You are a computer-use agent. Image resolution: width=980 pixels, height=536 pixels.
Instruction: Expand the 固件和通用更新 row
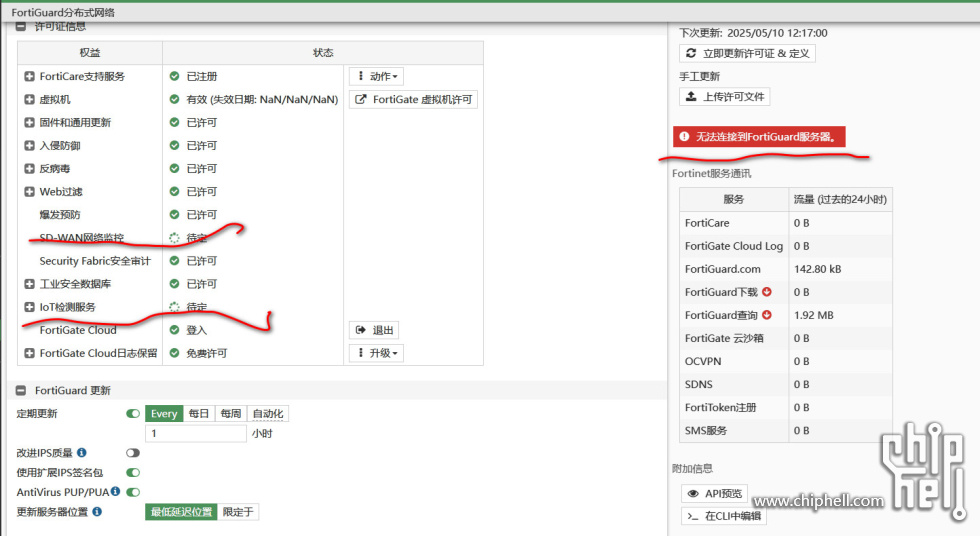(29, 122)
